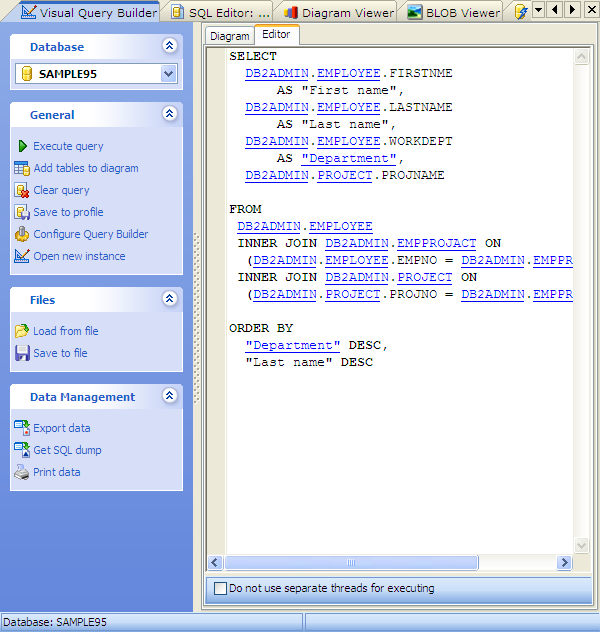The height and width of the screenshot is (632, 600).
Task: Click the Execute query play icon
Action: click(23, 146)
